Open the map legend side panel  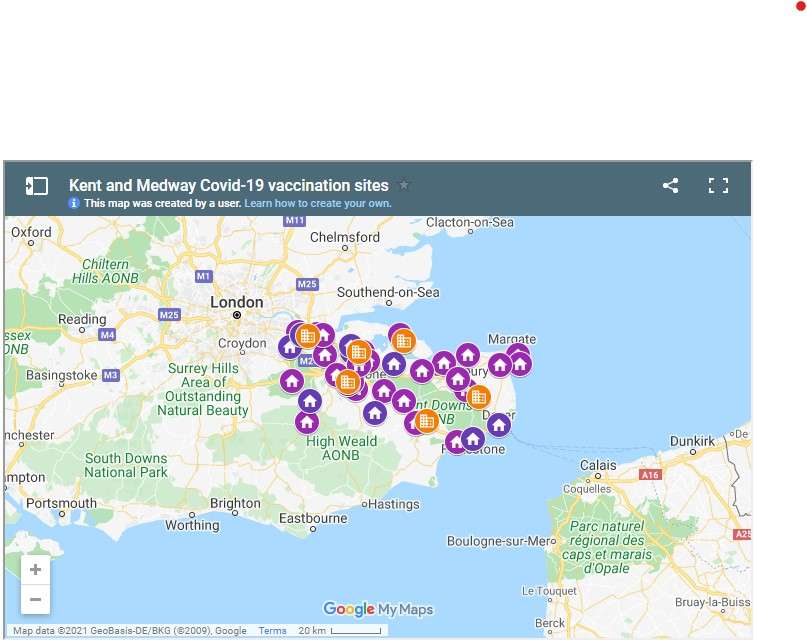[x=37, y=185]
